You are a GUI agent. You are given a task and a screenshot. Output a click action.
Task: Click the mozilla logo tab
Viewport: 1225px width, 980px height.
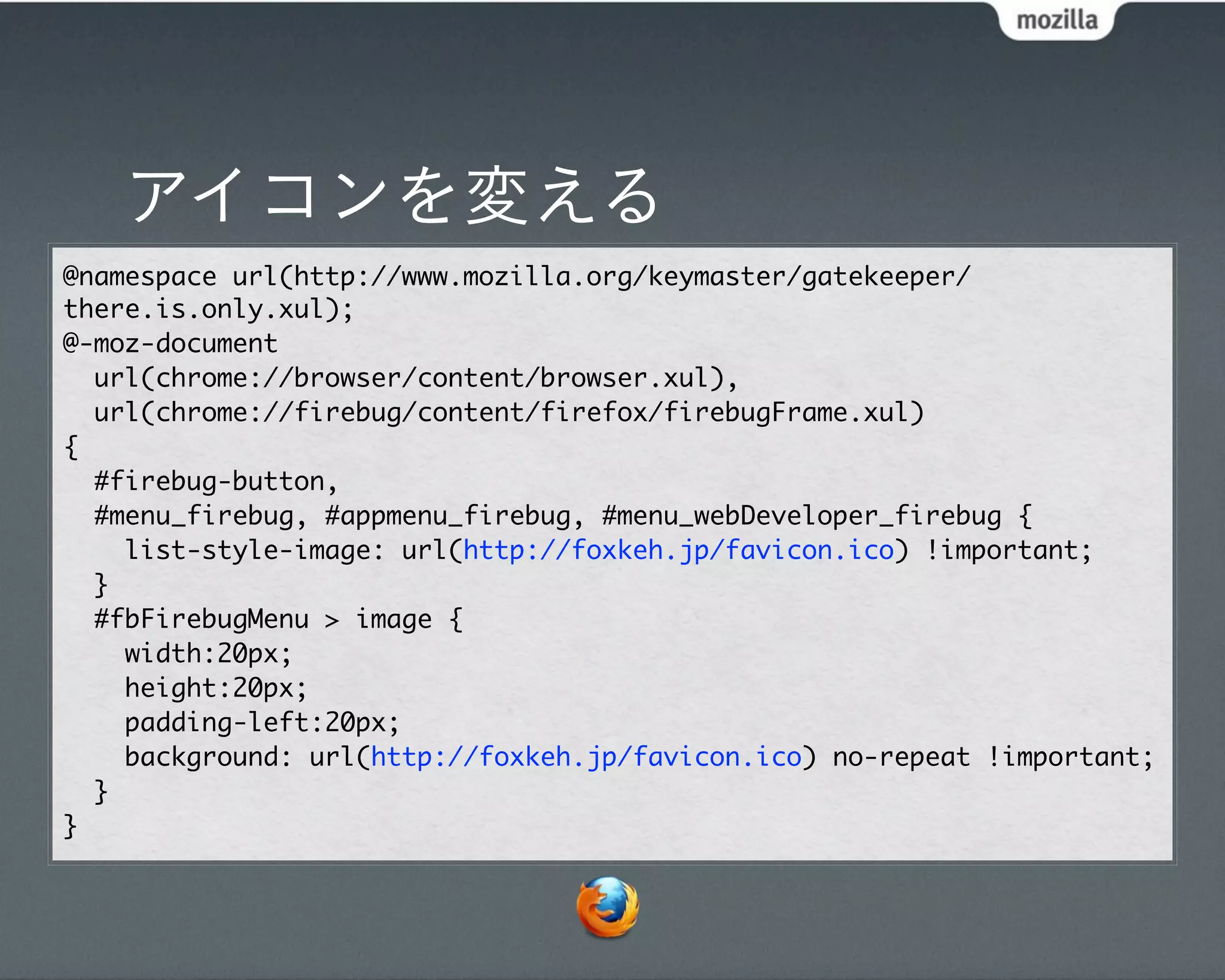tap(1057, 20)
